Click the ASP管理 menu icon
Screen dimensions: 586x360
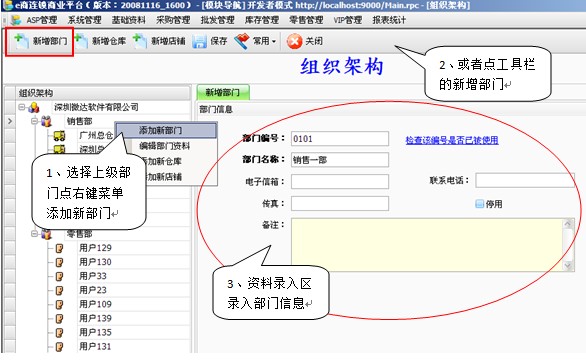[x=16, y=20]
